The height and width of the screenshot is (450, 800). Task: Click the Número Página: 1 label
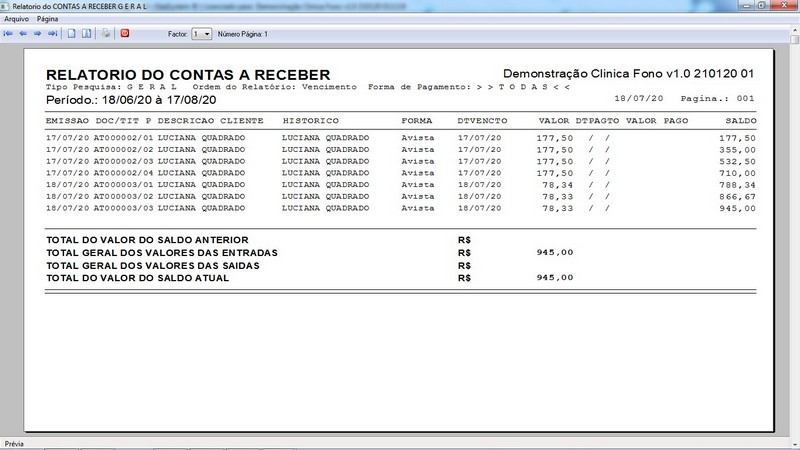pos(242,34)
